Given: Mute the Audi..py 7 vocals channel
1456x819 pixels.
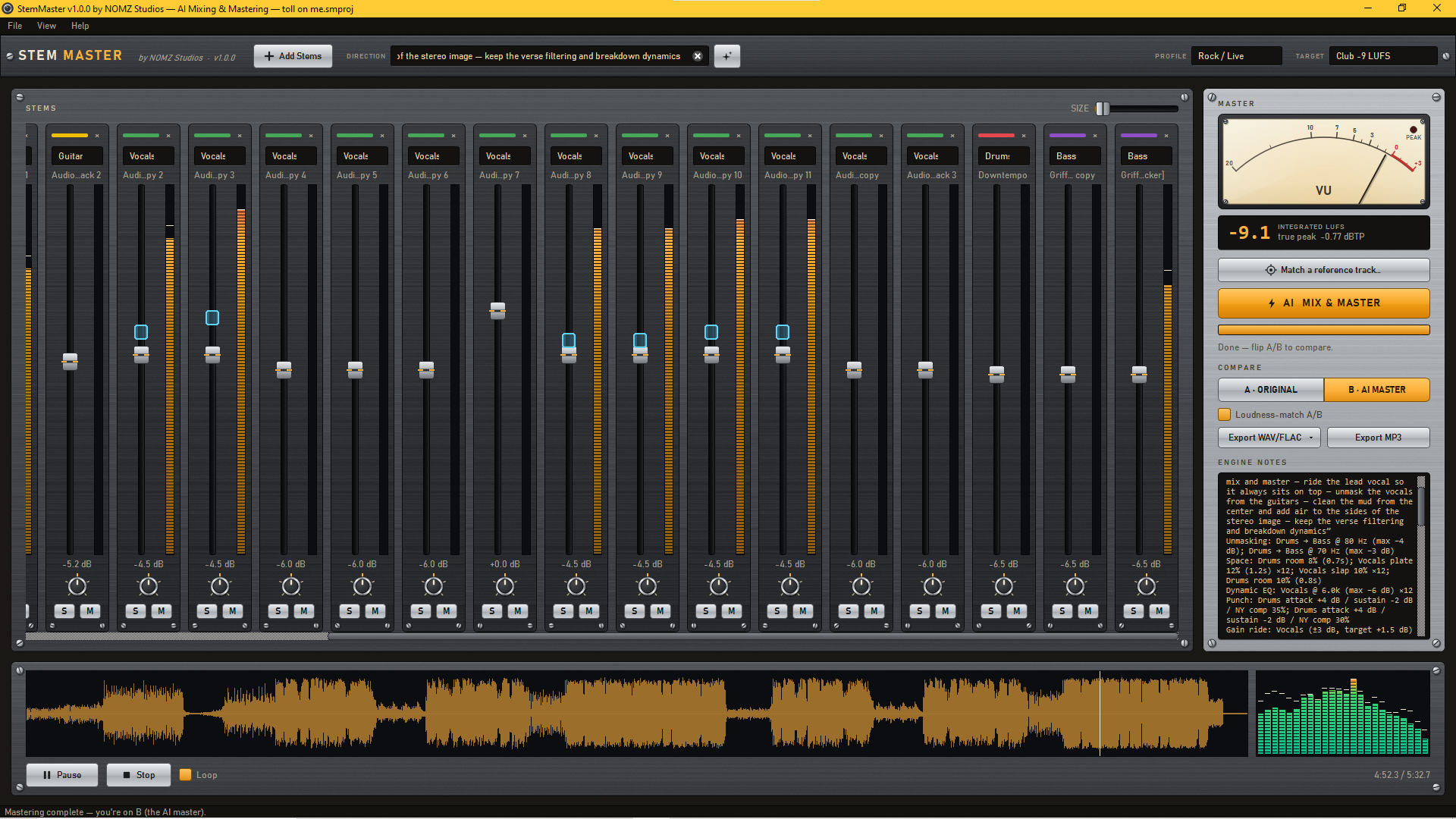Looking at the screenshot, I should [518, 611].
